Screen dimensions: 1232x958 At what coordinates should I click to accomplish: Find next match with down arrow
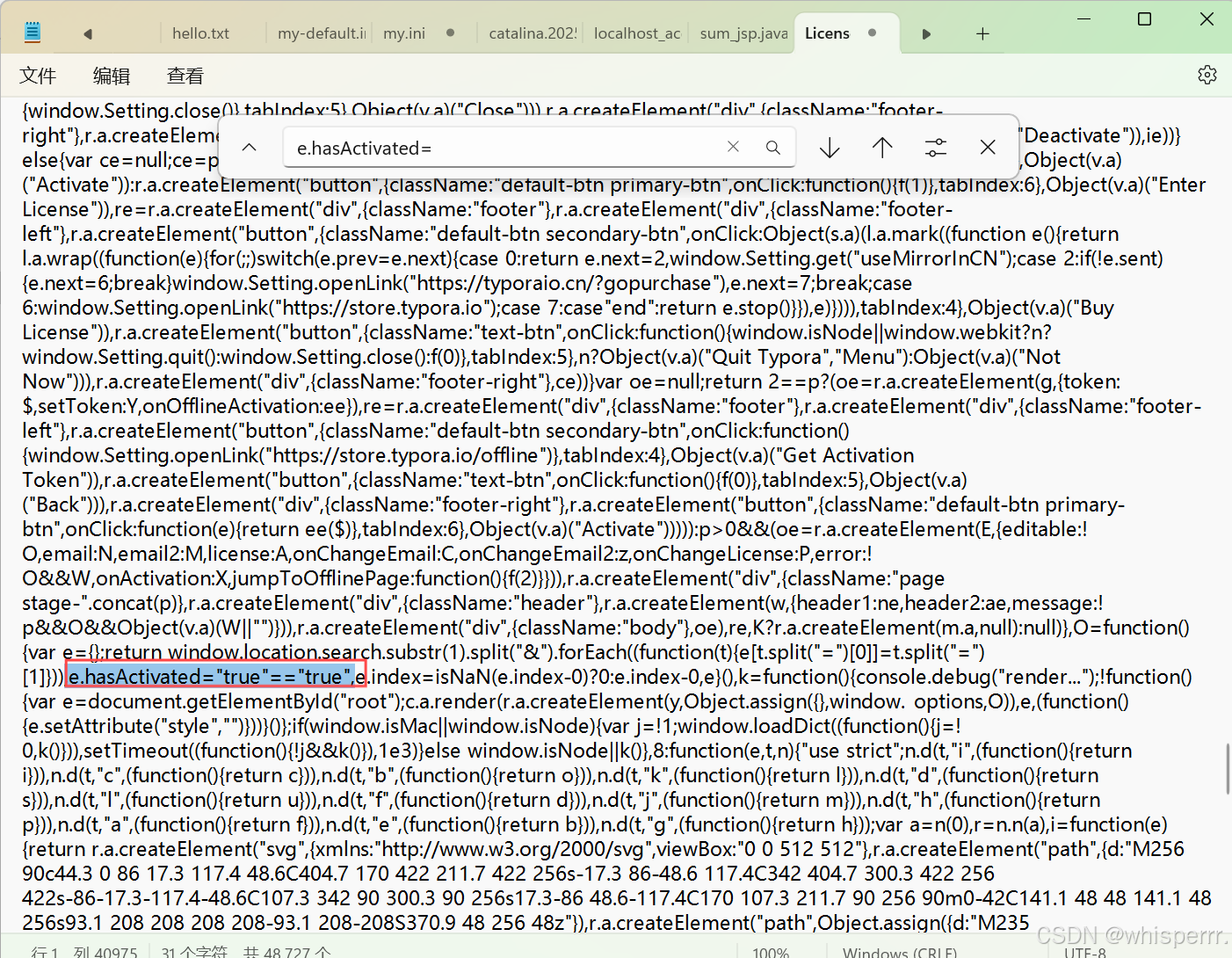(829, 148)
